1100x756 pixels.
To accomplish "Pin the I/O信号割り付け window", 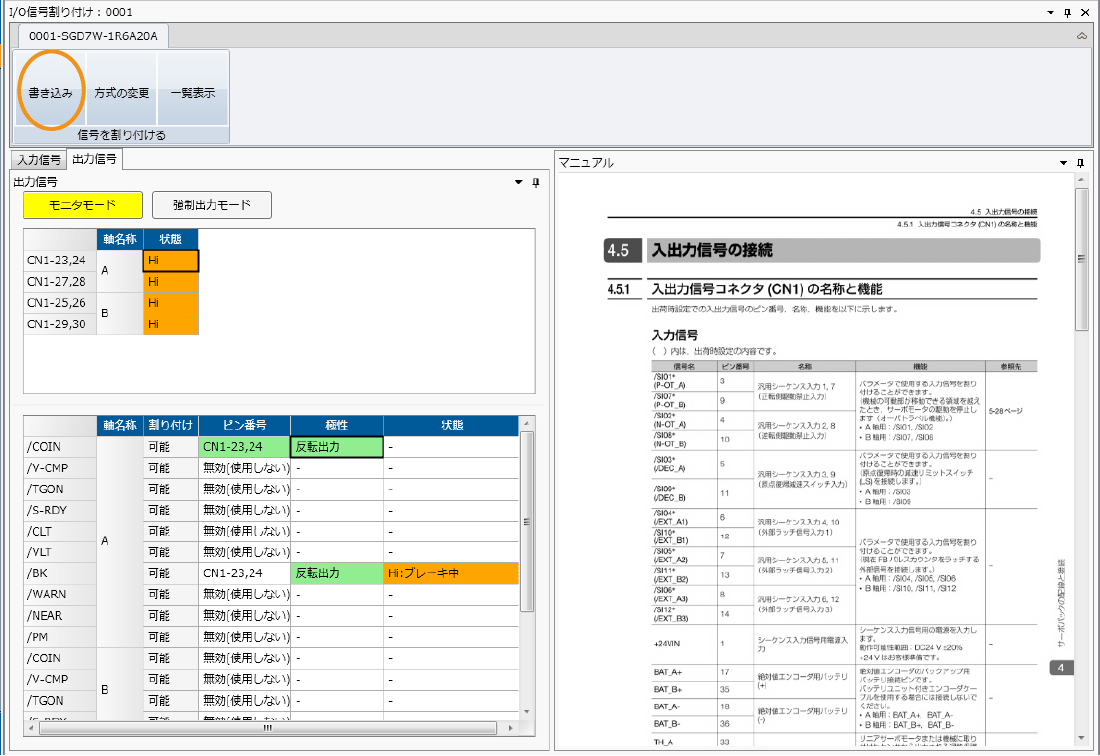I will tap(1067, 12).
